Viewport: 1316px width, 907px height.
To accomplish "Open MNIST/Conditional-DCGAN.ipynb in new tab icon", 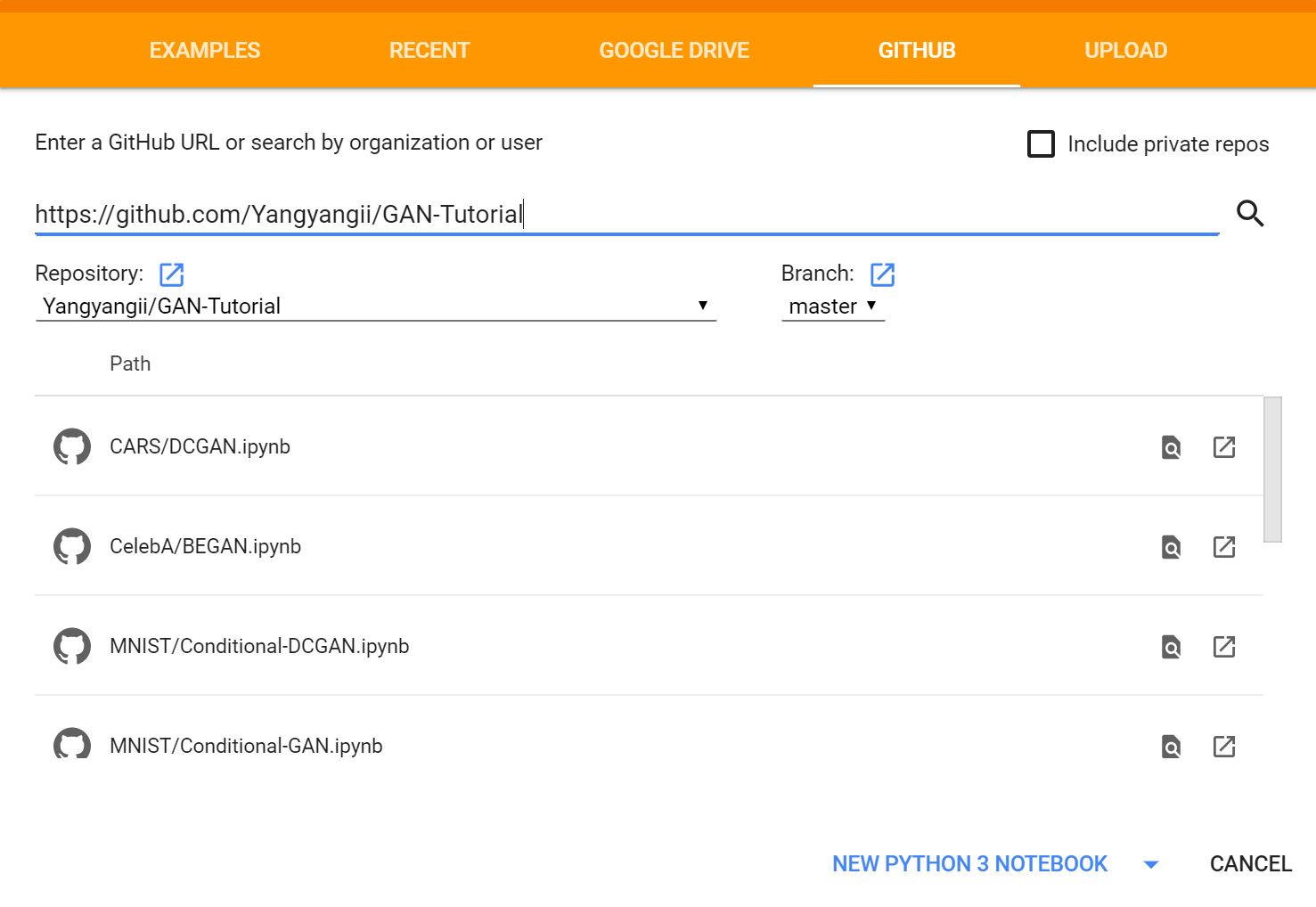I will 1224,647.
